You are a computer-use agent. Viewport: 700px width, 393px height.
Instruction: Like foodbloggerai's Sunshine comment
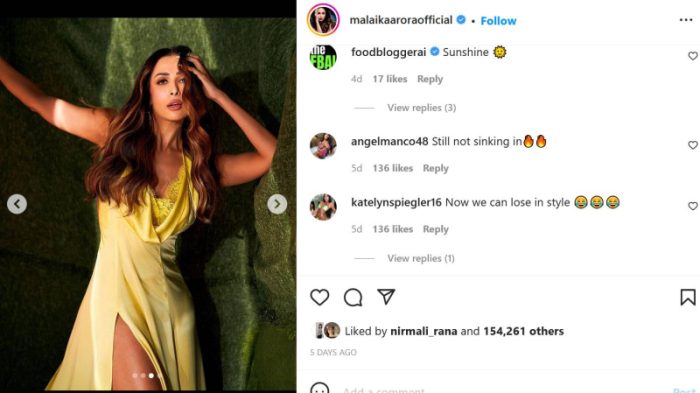(692, 56)
